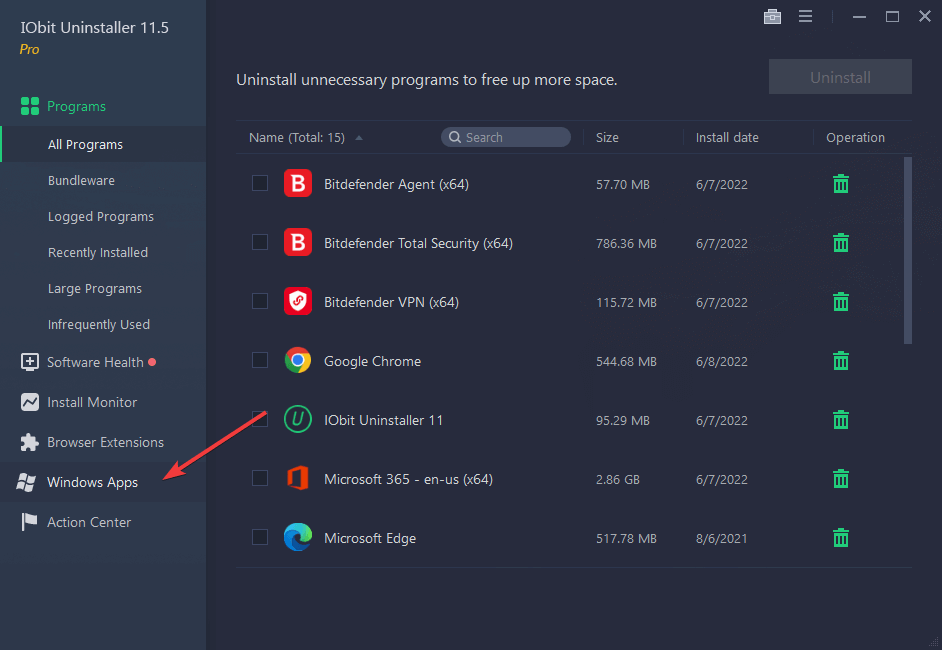This screenshot has width=942, height=650.
Task: Click the program list vertical scrollbar
Action: [x=907, y=251]
